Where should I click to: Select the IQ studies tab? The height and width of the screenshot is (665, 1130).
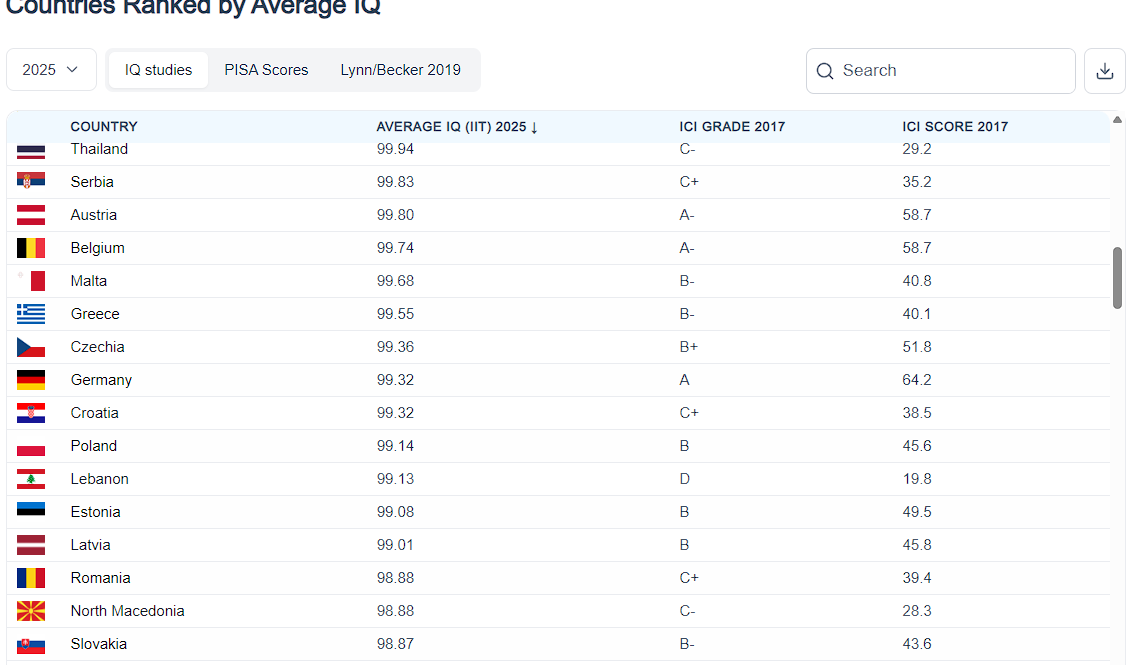[159, 70]
